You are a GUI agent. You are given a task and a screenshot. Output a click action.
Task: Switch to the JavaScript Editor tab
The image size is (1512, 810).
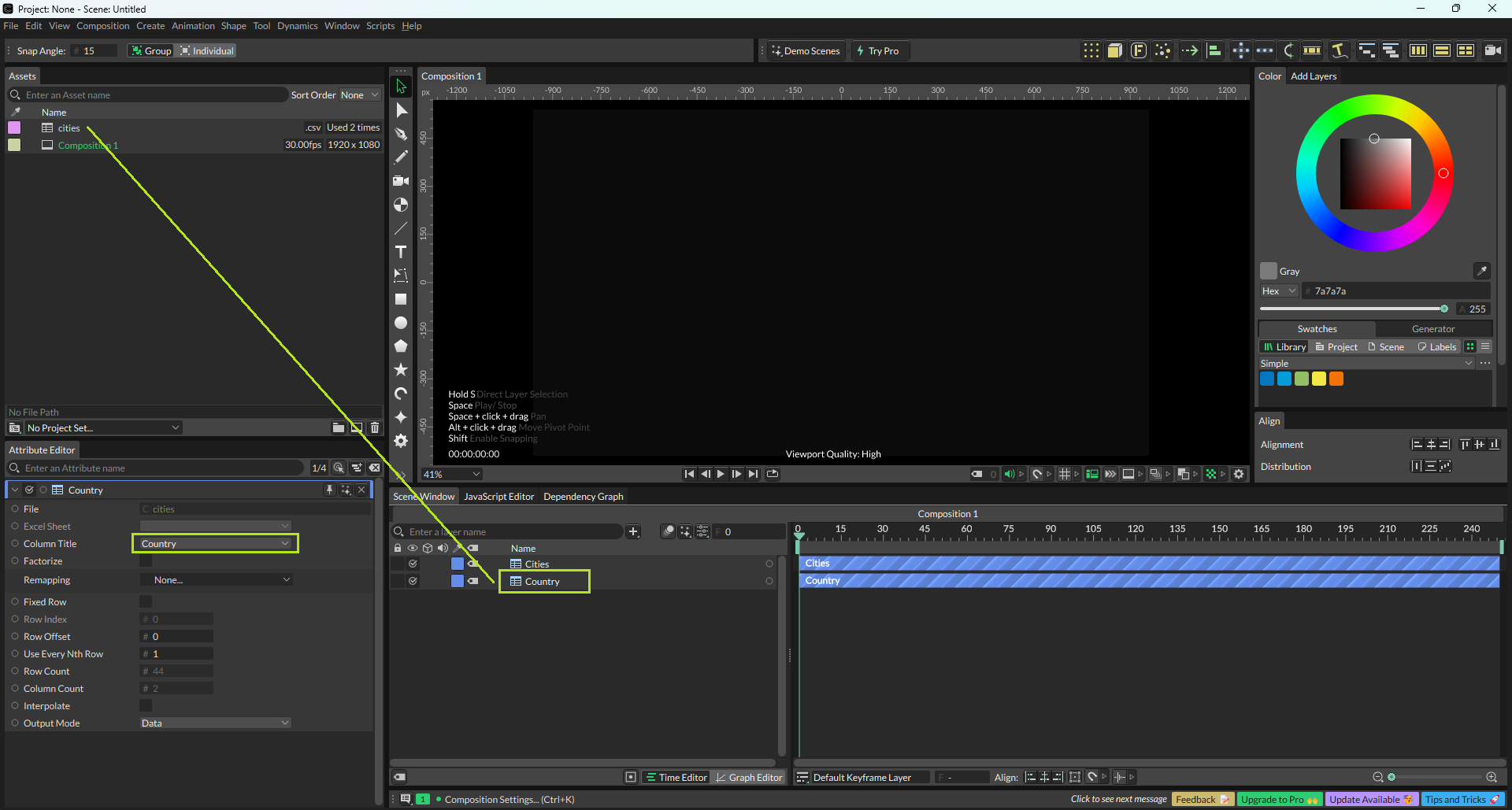498,497
